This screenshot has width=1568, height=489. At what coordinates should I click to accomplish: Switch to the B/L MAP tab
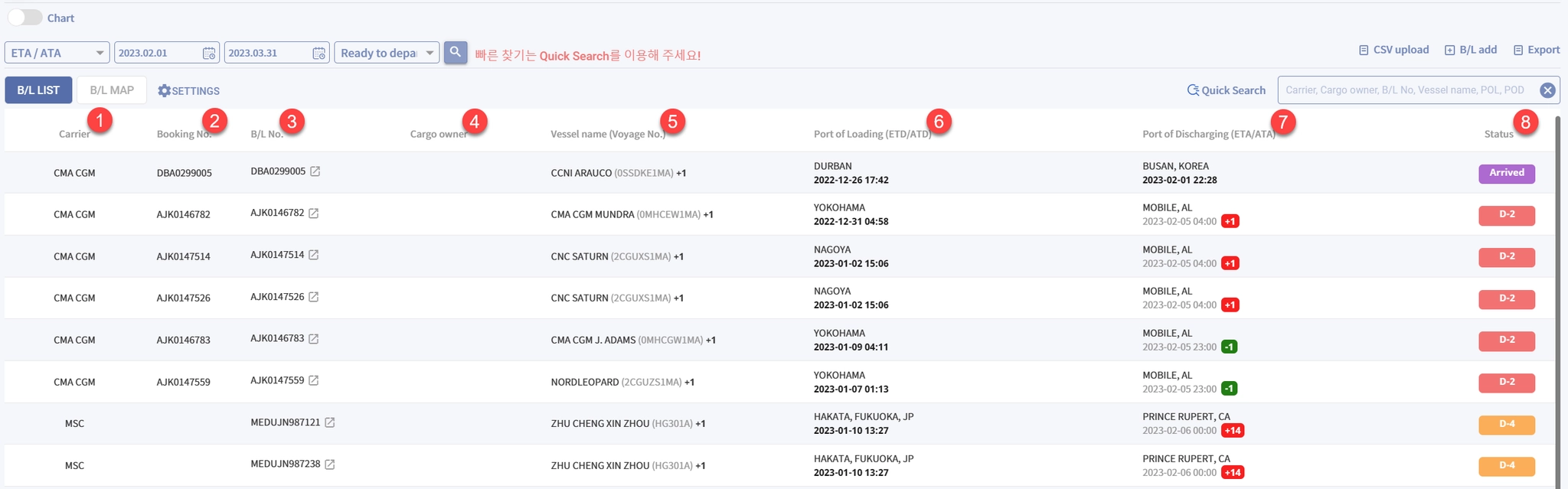coord(112,90)
